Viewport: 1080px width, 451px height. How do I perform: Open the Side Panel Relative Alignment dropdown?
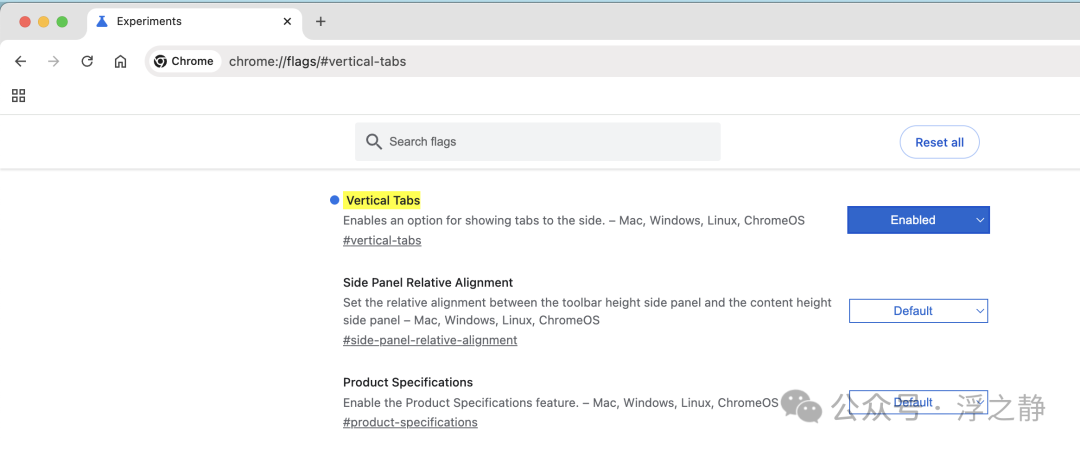pyautogui.click(x=918, y=311)
